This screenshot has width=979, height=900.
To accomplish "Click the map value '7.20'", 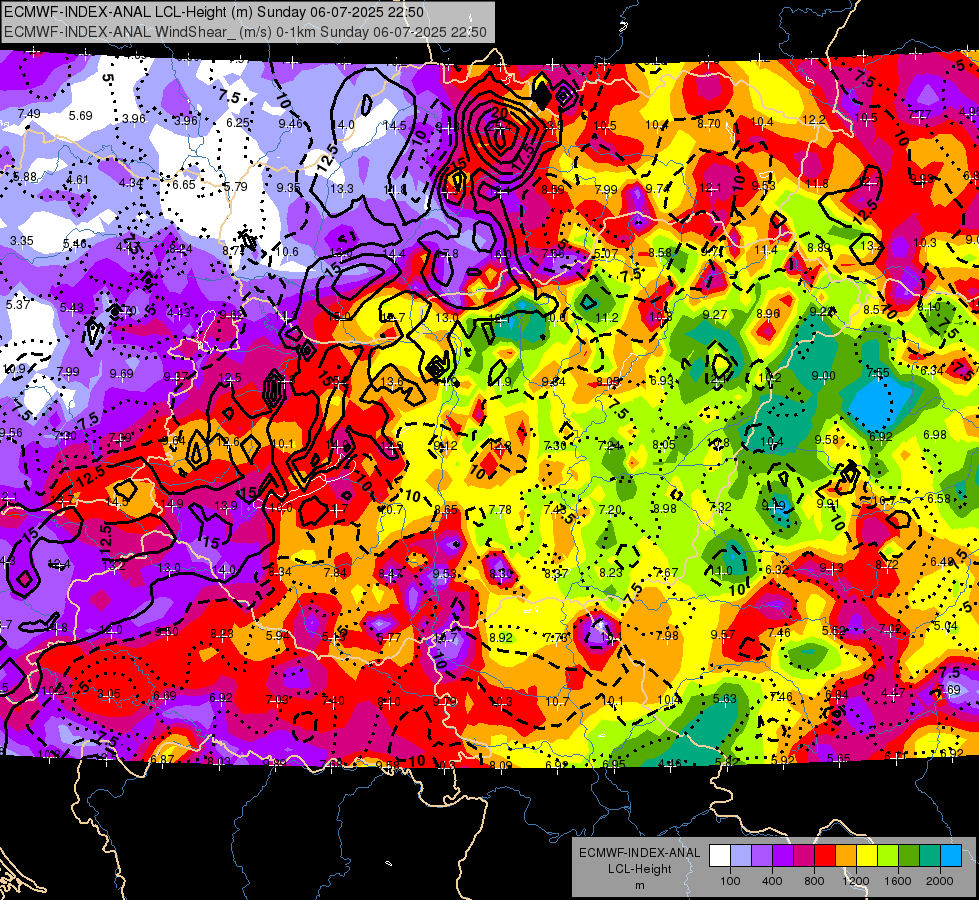I will click(610, 510).
